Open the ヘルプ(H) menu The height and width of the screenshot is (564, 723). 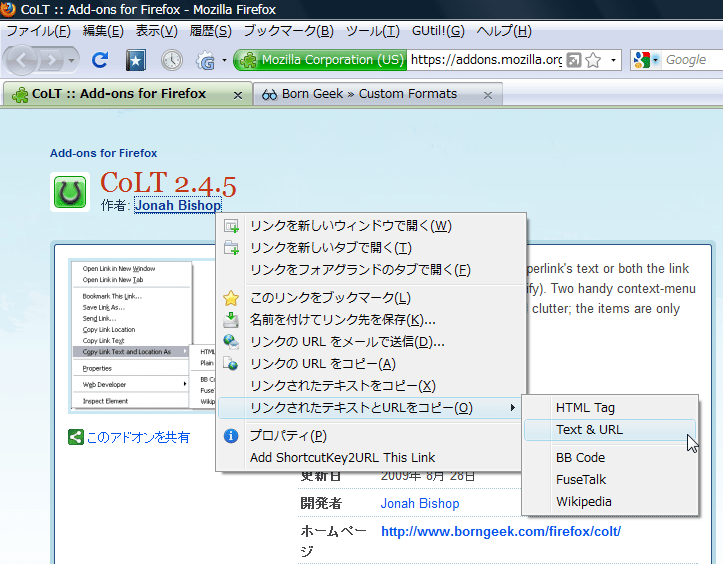pyautogui.click(x=504, y=31)
